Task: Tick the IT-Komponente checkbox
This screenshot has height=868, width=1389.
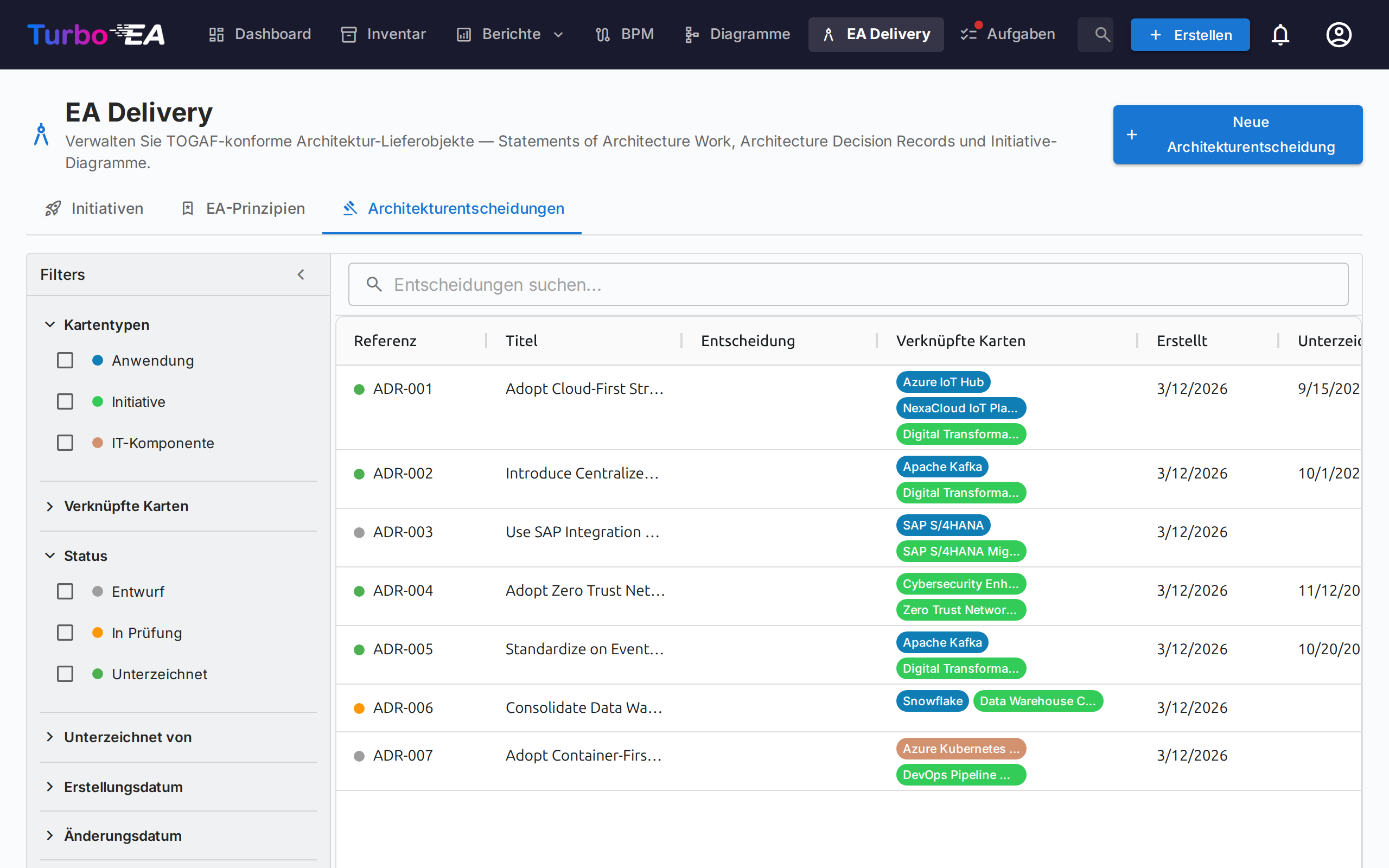Action: (x=66, y=443)
